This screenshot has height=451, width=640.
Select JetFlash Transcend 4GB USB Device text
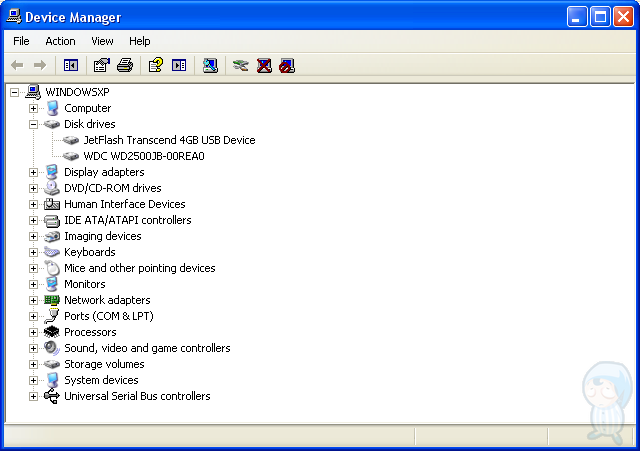(x=169, y=140)
